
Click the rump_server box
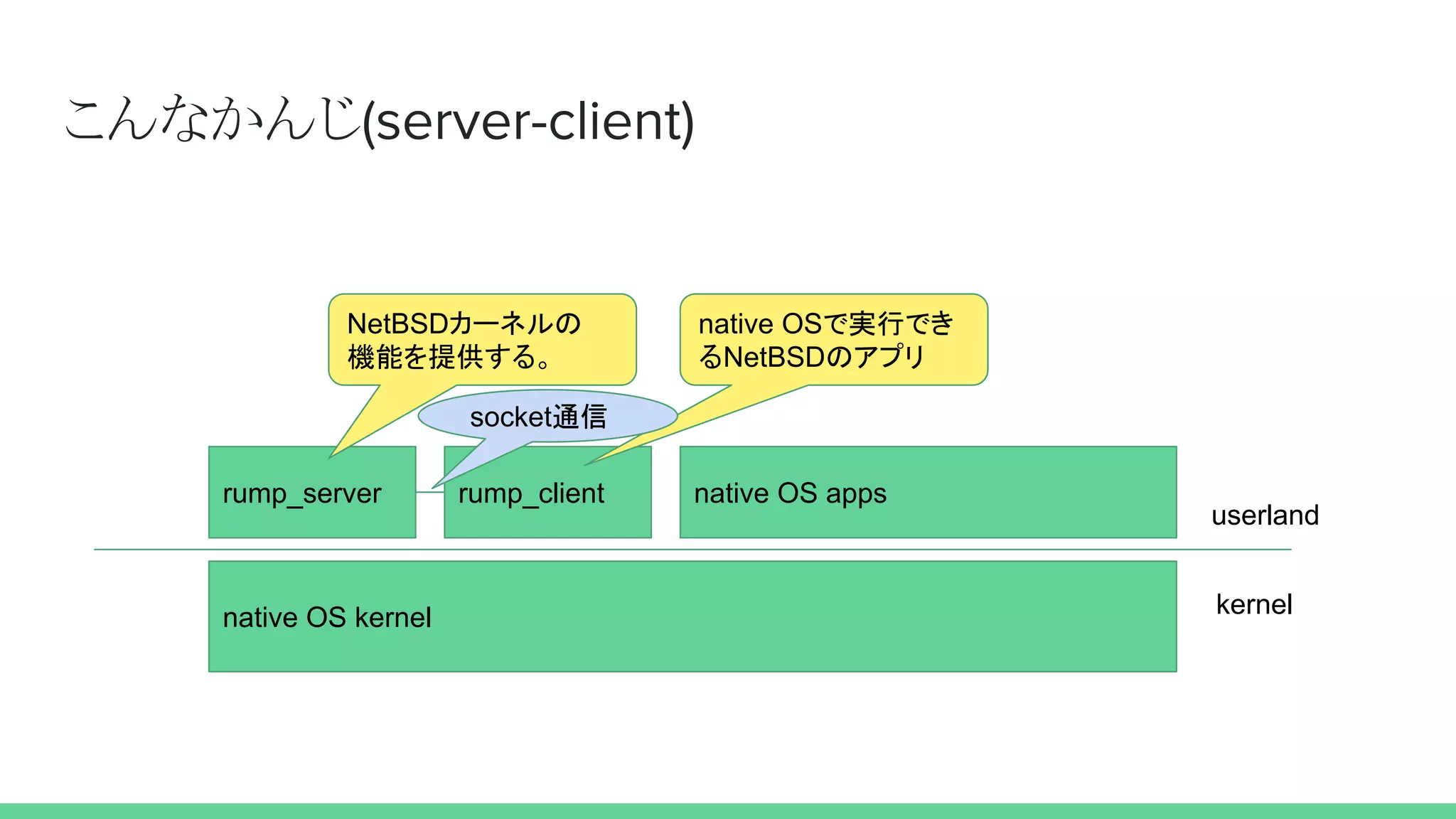tap(312, 492)
